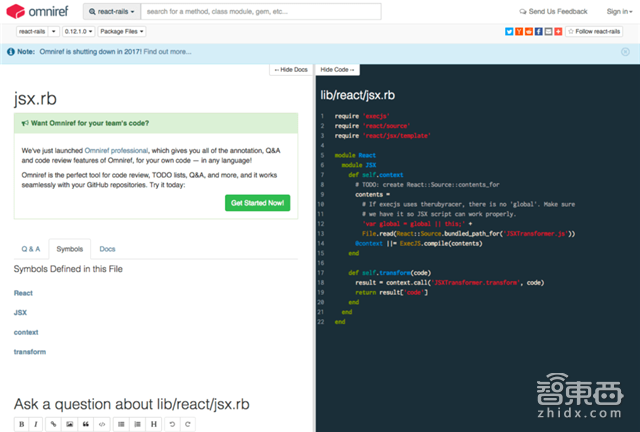The width and height of the screenshot is (640, 432).
Task: Hide the Code panel
Action: pos(337,69)
